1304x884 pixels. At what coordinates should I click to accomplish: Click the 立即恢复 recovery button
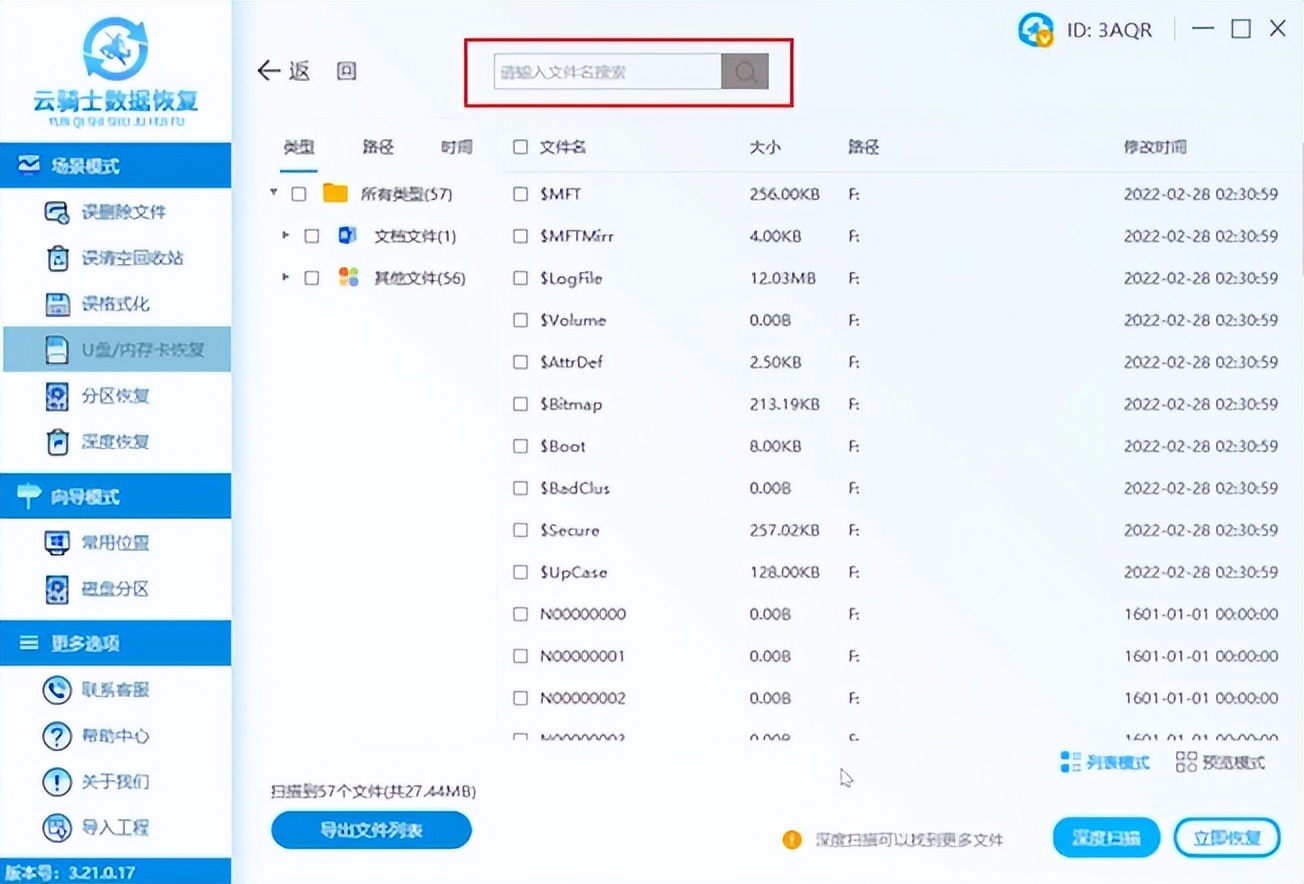tap(1226, 837)
